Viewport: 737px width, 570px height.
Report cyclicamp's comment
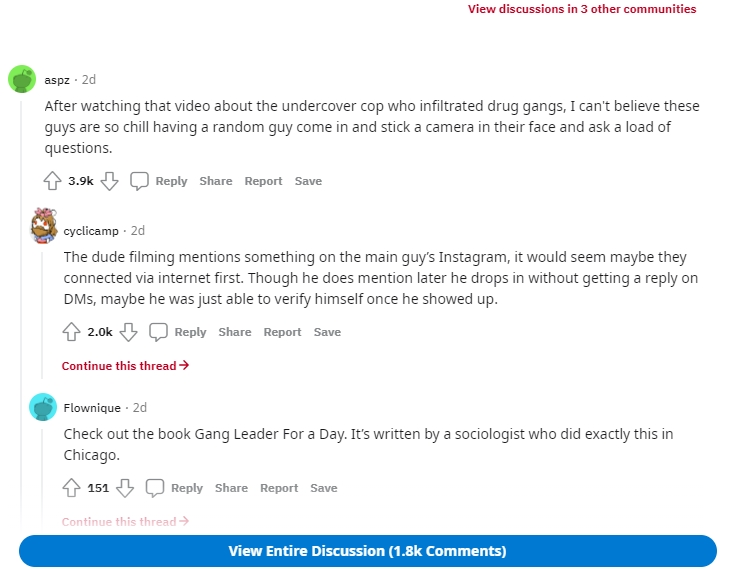282,332
